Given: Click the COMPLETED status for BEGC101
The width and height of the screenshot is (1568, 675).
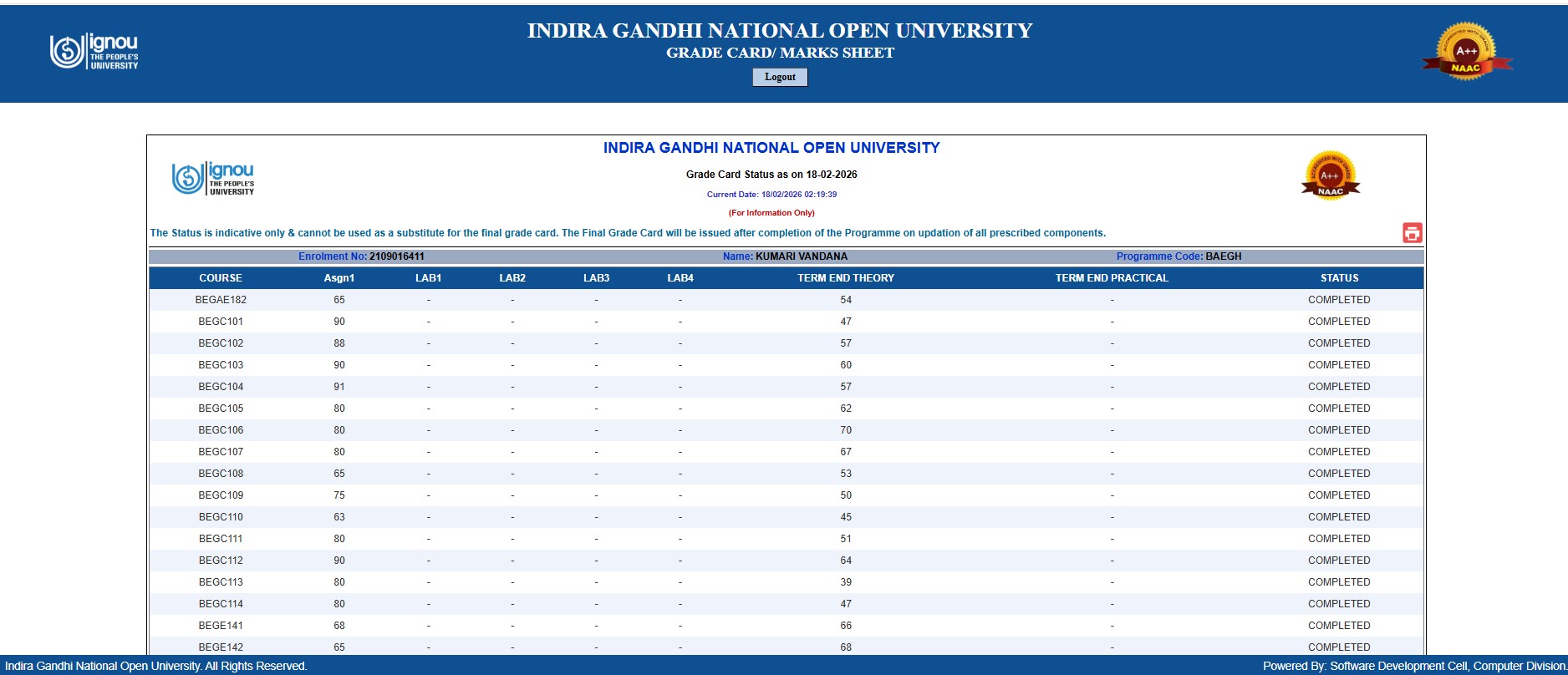Looking at the screenshot, I should (x=1339, y=322).
